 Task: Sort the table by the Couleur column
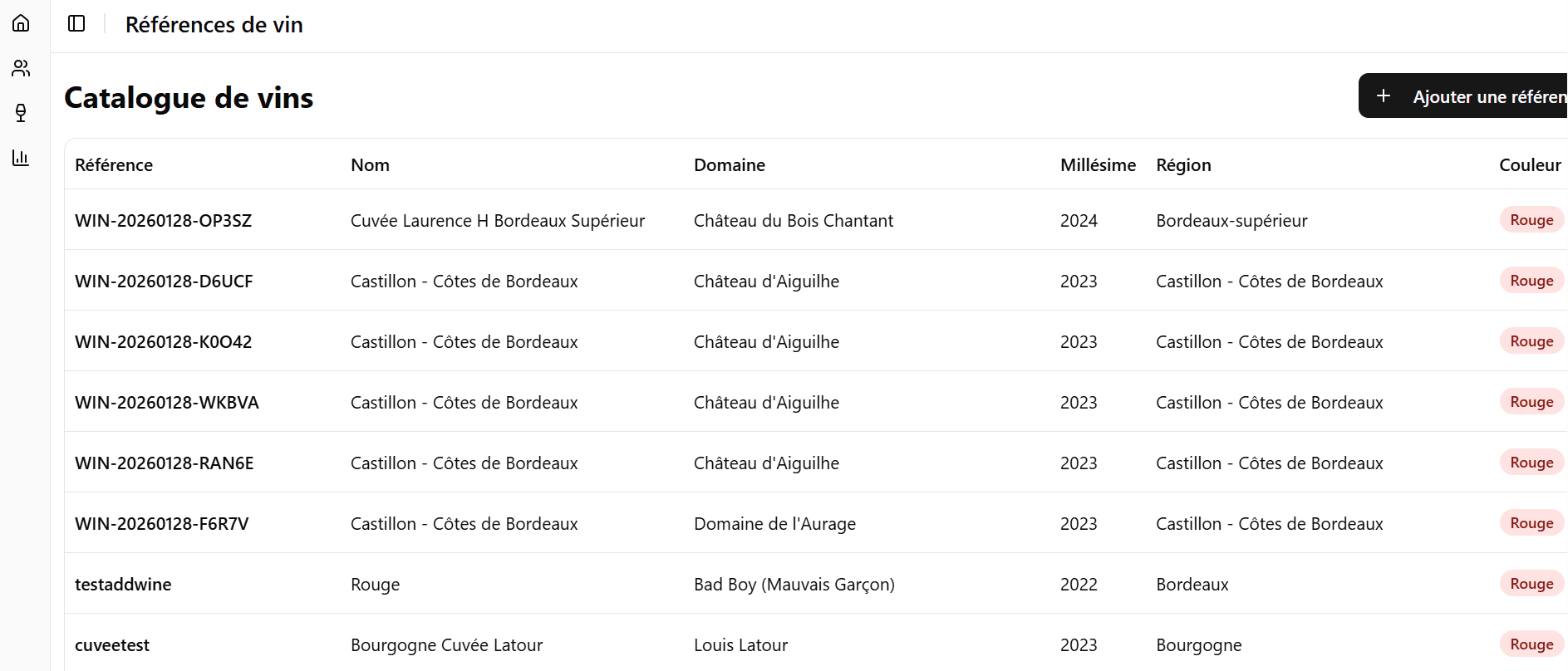(1529, 164)
